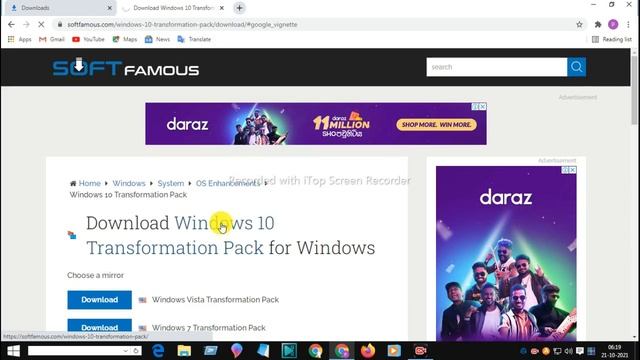The width and height of the screenshot is (640, 360).
Task: Open the Extensions puzzle icon
Action: 598,24
